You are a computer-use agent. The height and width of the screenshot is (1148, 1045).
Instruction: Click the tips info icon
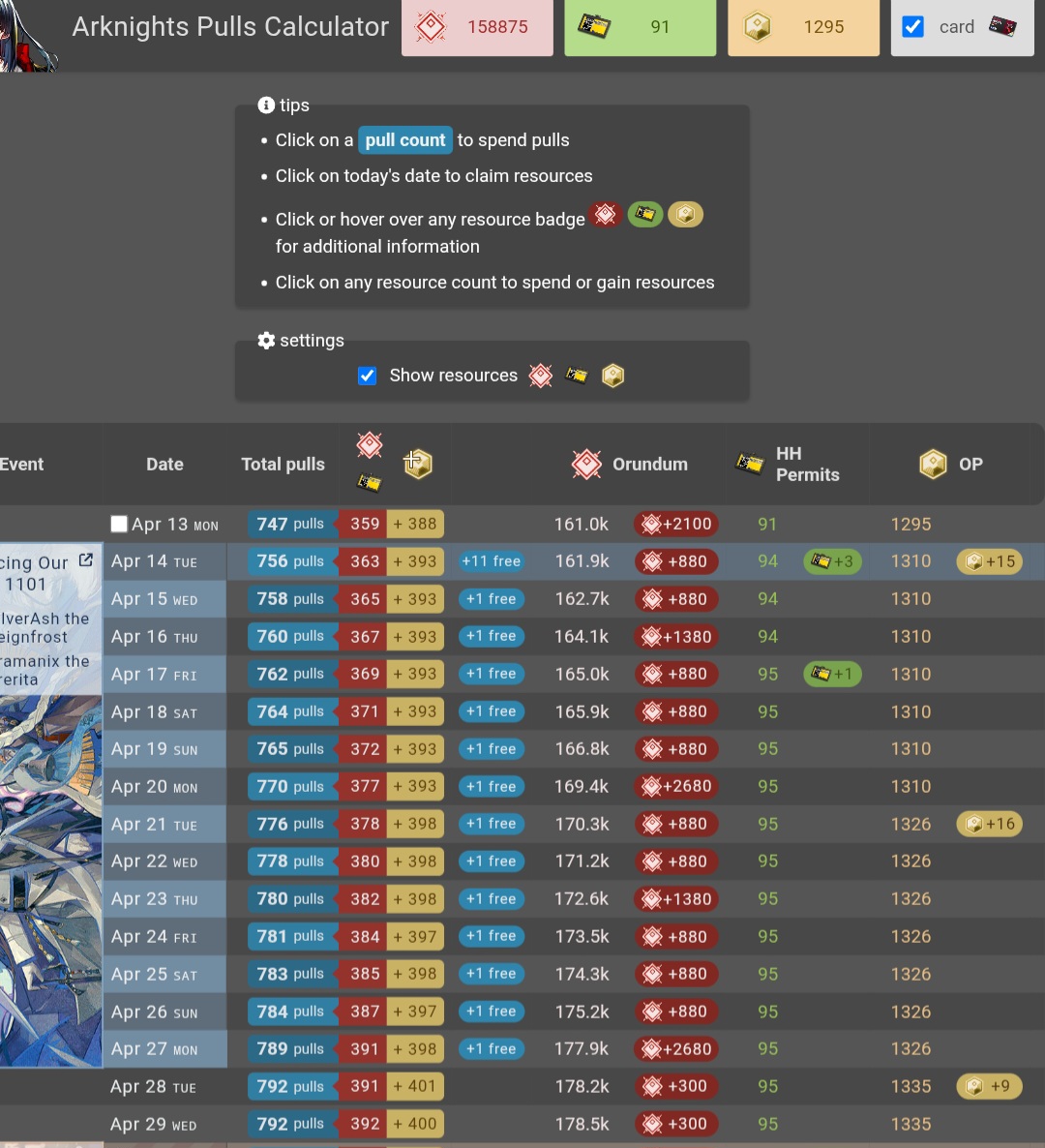(266, 106)
